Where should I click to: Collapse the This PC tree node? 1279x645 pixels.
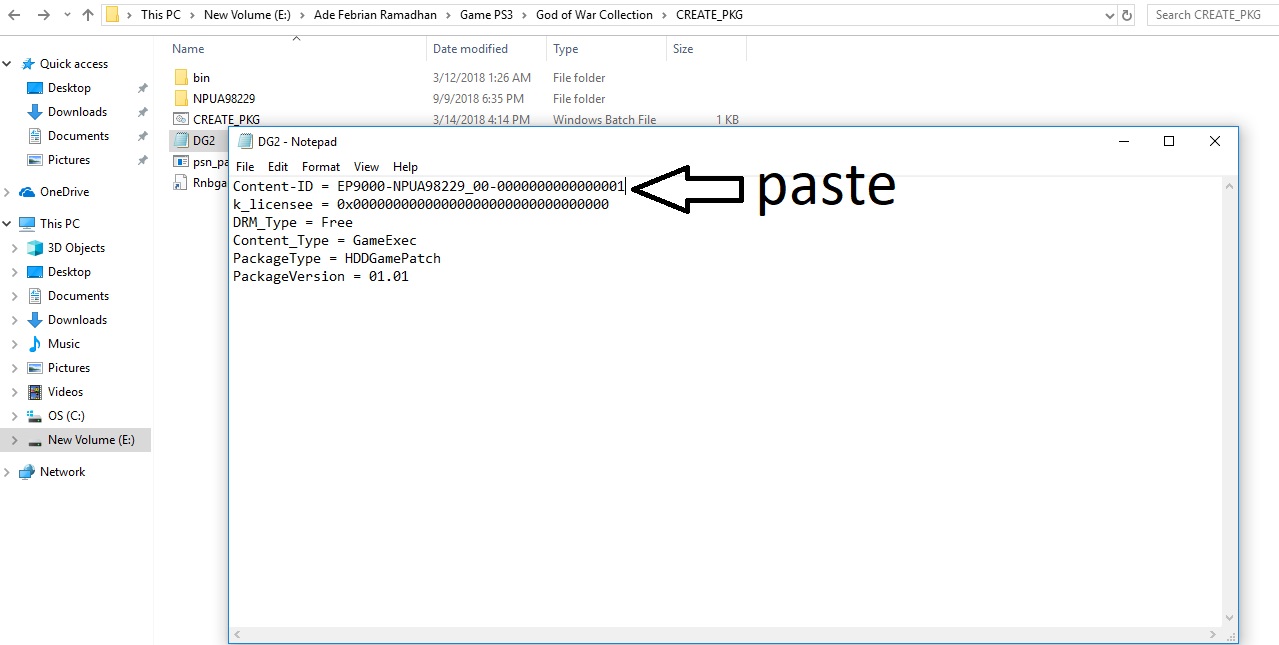coord(7,224)
